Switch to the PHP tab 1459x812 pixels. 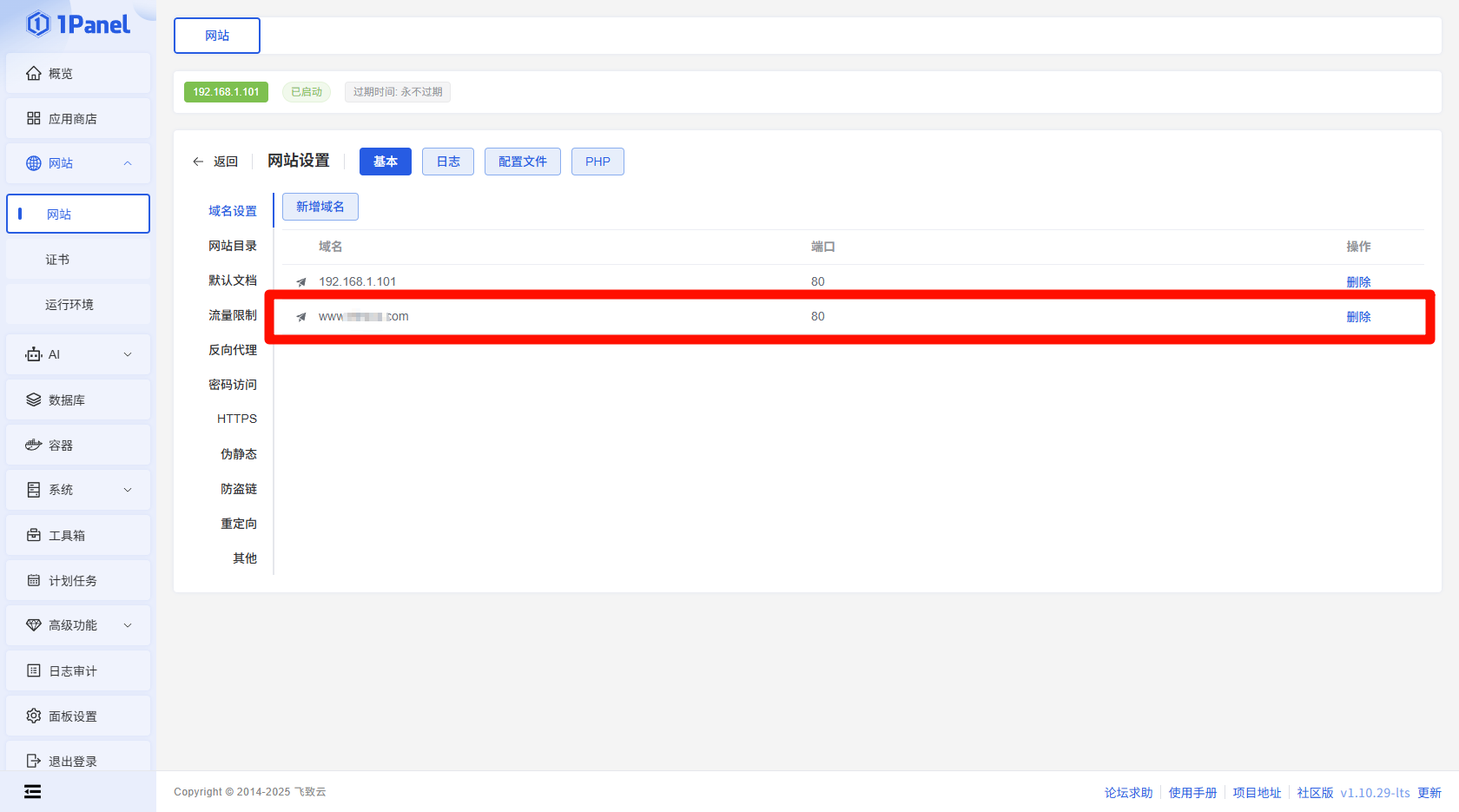pyautogui.click(x=597, y=162)
